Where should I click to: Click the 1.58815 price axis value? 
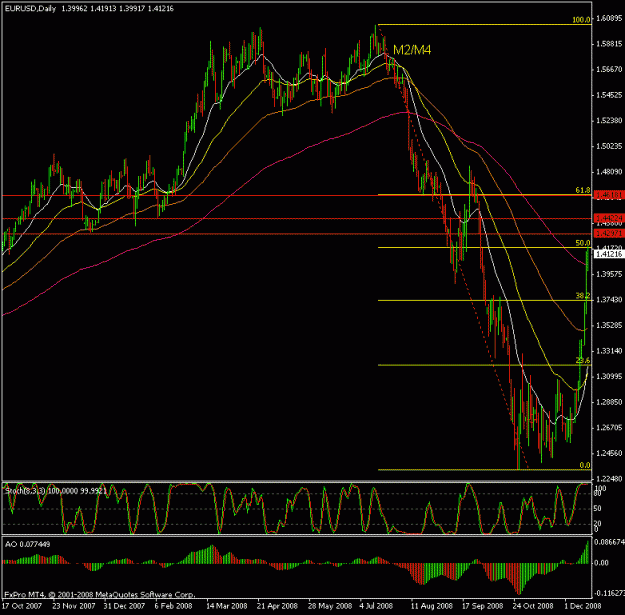click(x=609, y=43)
